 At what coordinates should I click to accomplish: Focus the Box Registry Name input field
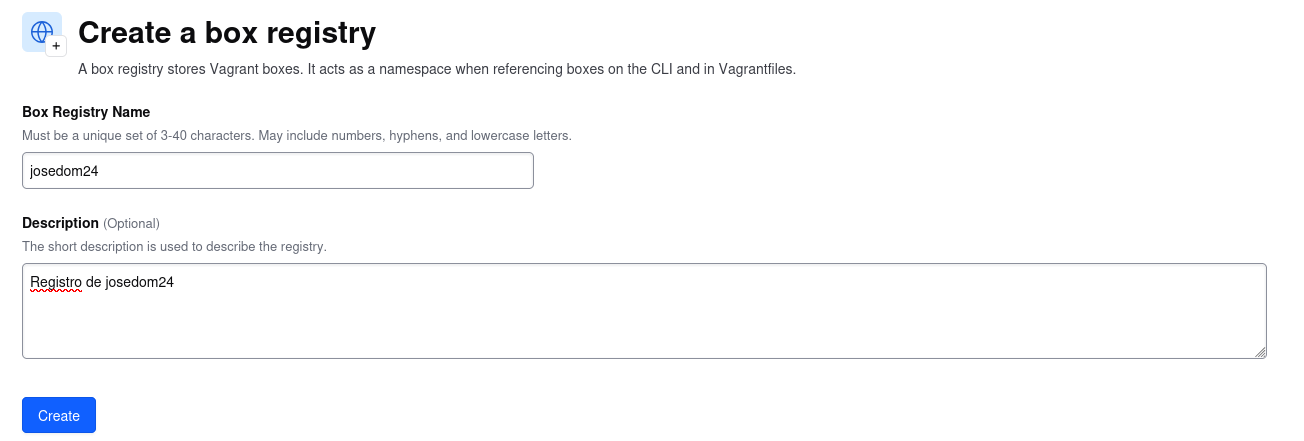(x=278, y=170)
